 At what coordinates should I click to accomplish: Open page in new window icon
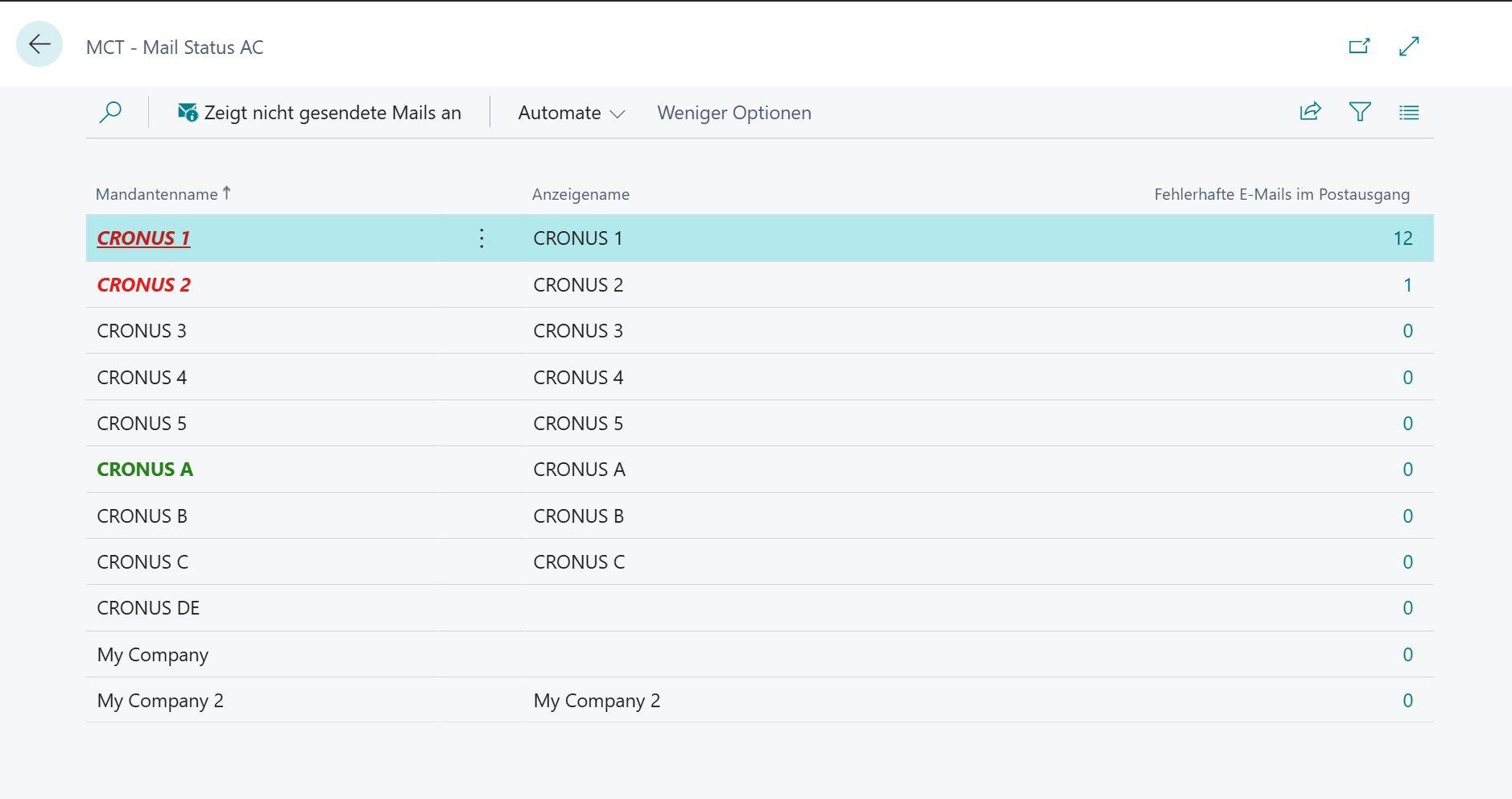1359,46
